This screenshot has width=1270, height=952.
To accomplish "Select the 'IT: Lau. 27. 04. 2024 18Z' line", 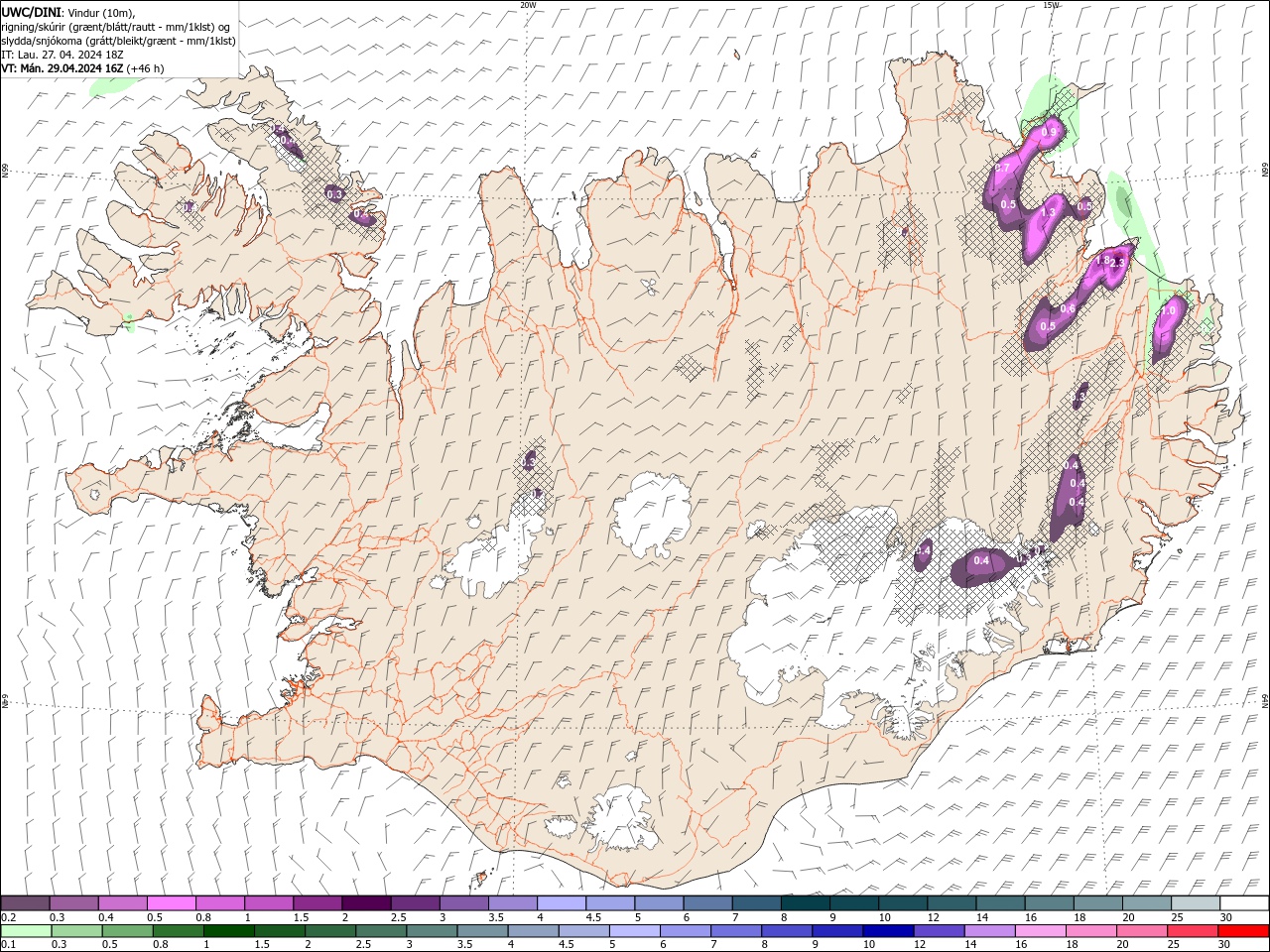I will point(63,55).
